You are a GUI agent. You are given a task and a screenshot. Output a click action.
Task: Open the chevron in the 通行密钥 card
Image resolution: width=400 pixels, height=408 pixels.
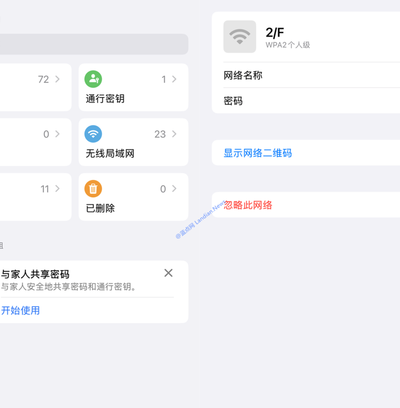coord(174,79)
